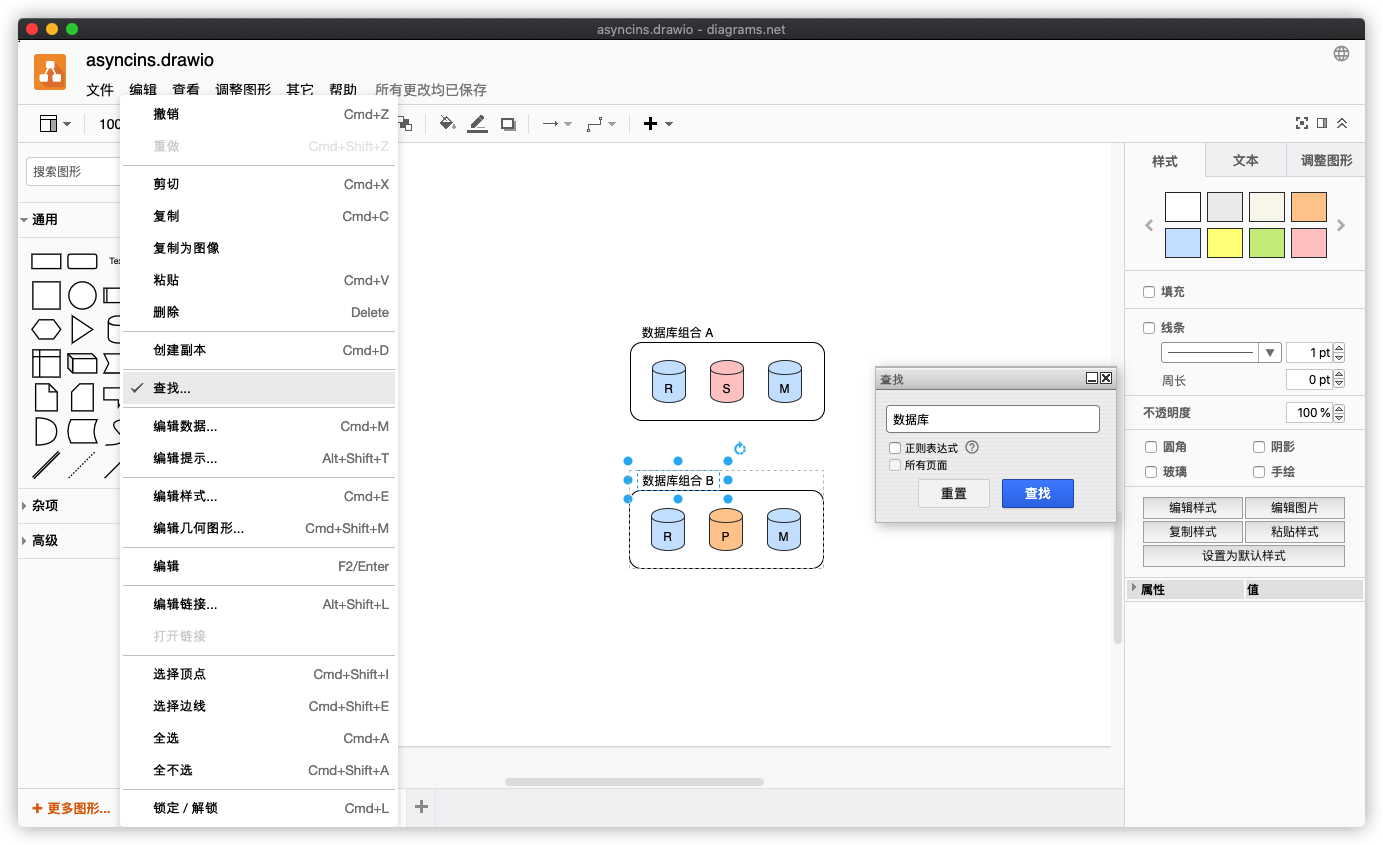Pick the yellow color swatch

pyautogui.click(x=1224, y=243)
